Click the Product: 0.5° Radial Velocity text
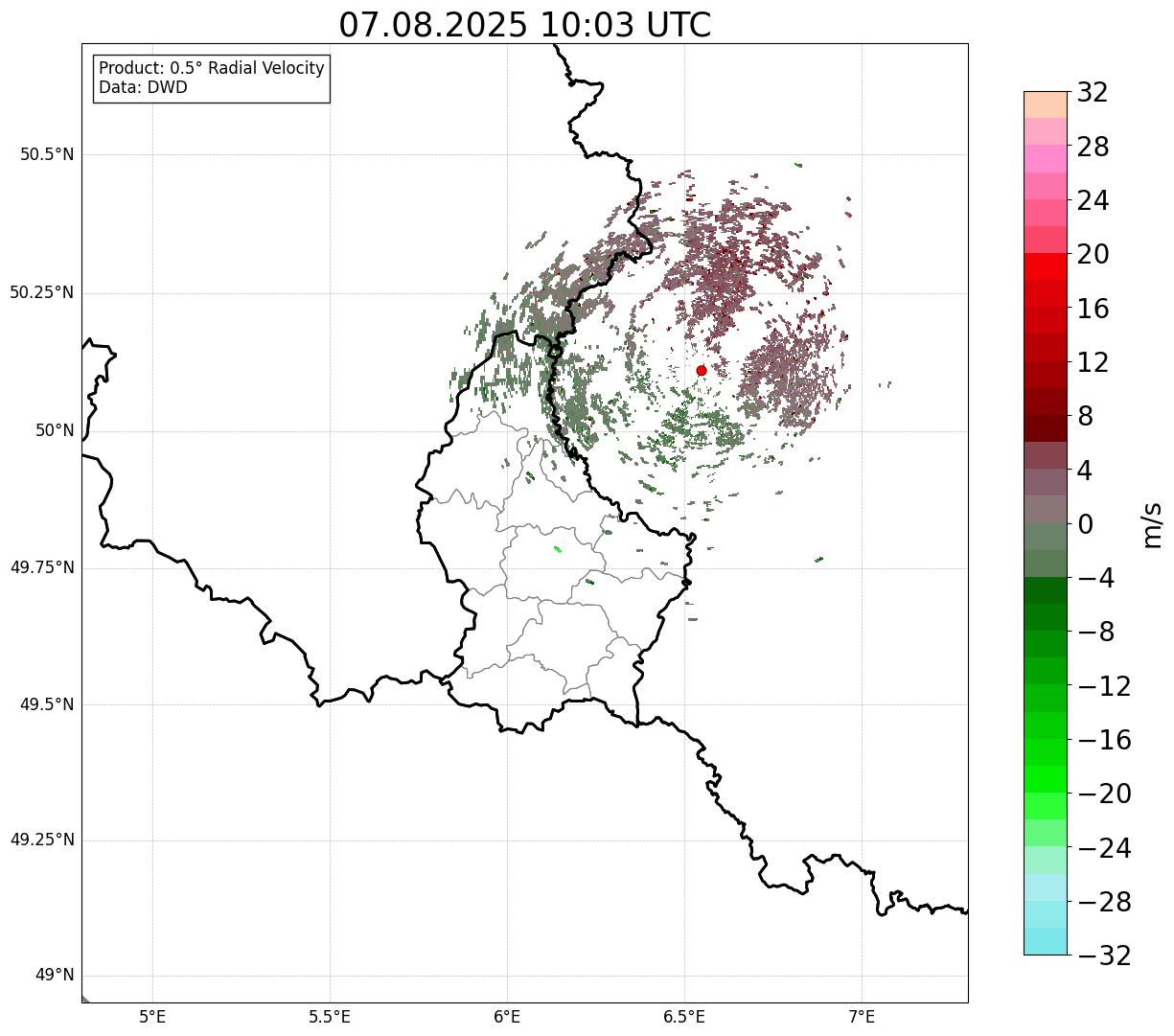The image size is (1174, 1036). click(212, 69)
